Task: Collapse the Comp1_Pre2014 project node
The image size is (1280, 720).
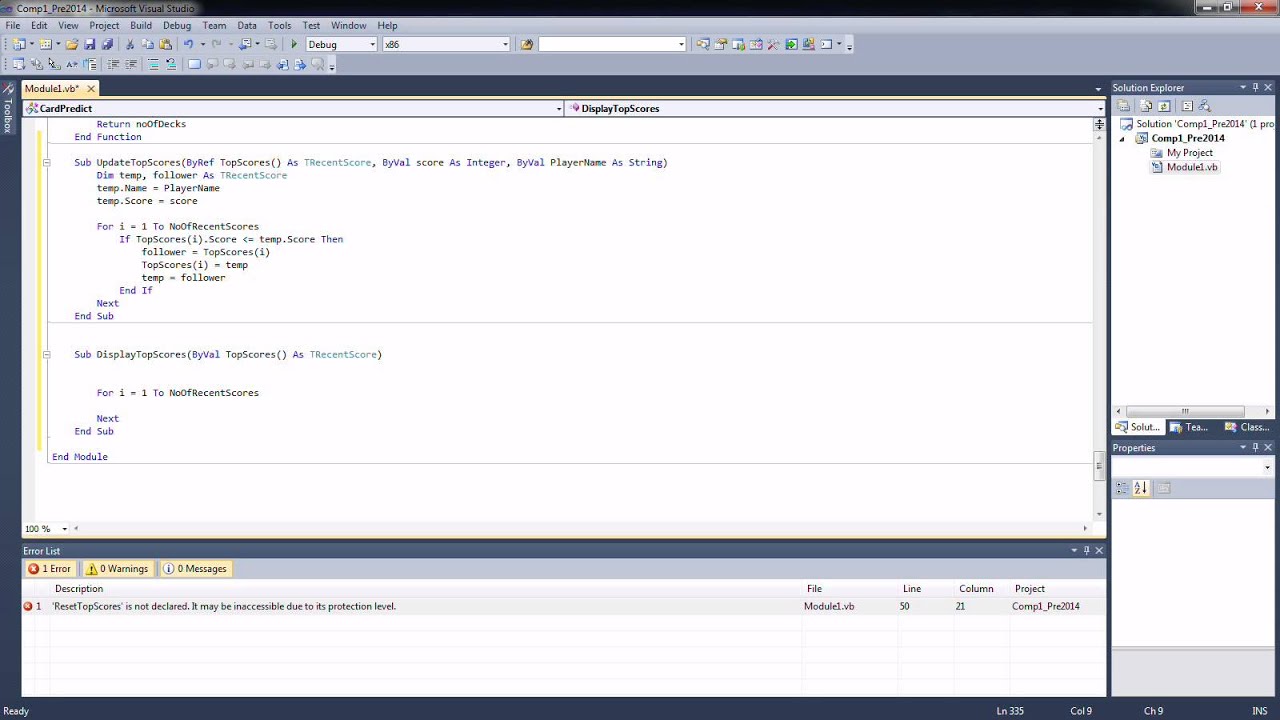Action: click(x=1122, y=138)
